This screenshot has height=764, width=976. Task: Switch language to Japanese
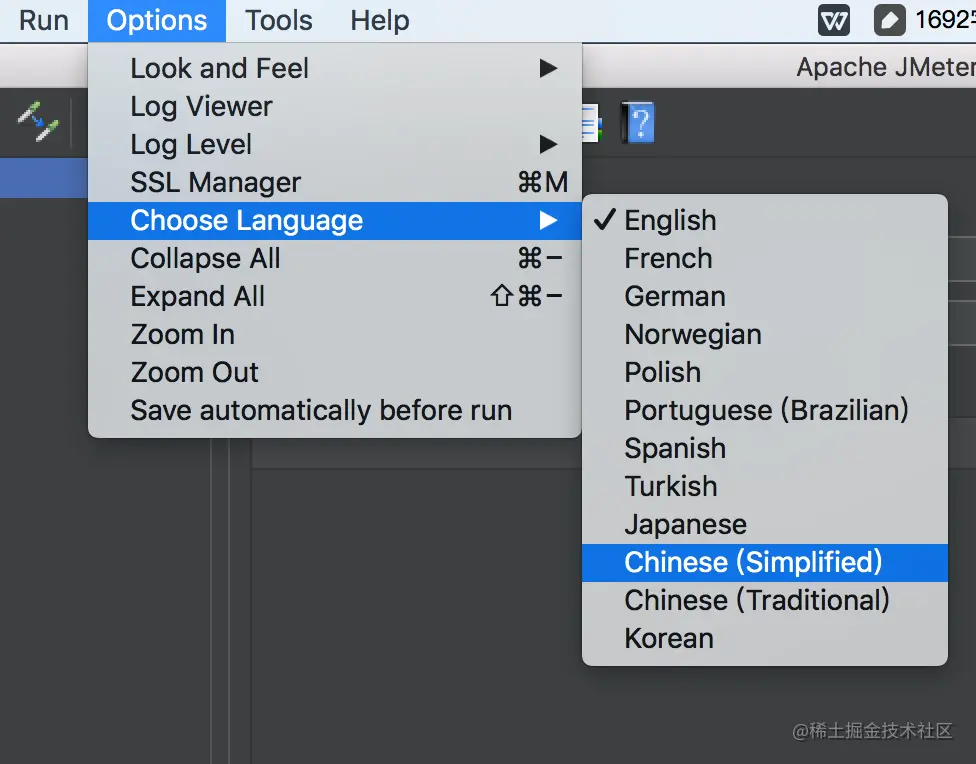[x=764, y=524]
